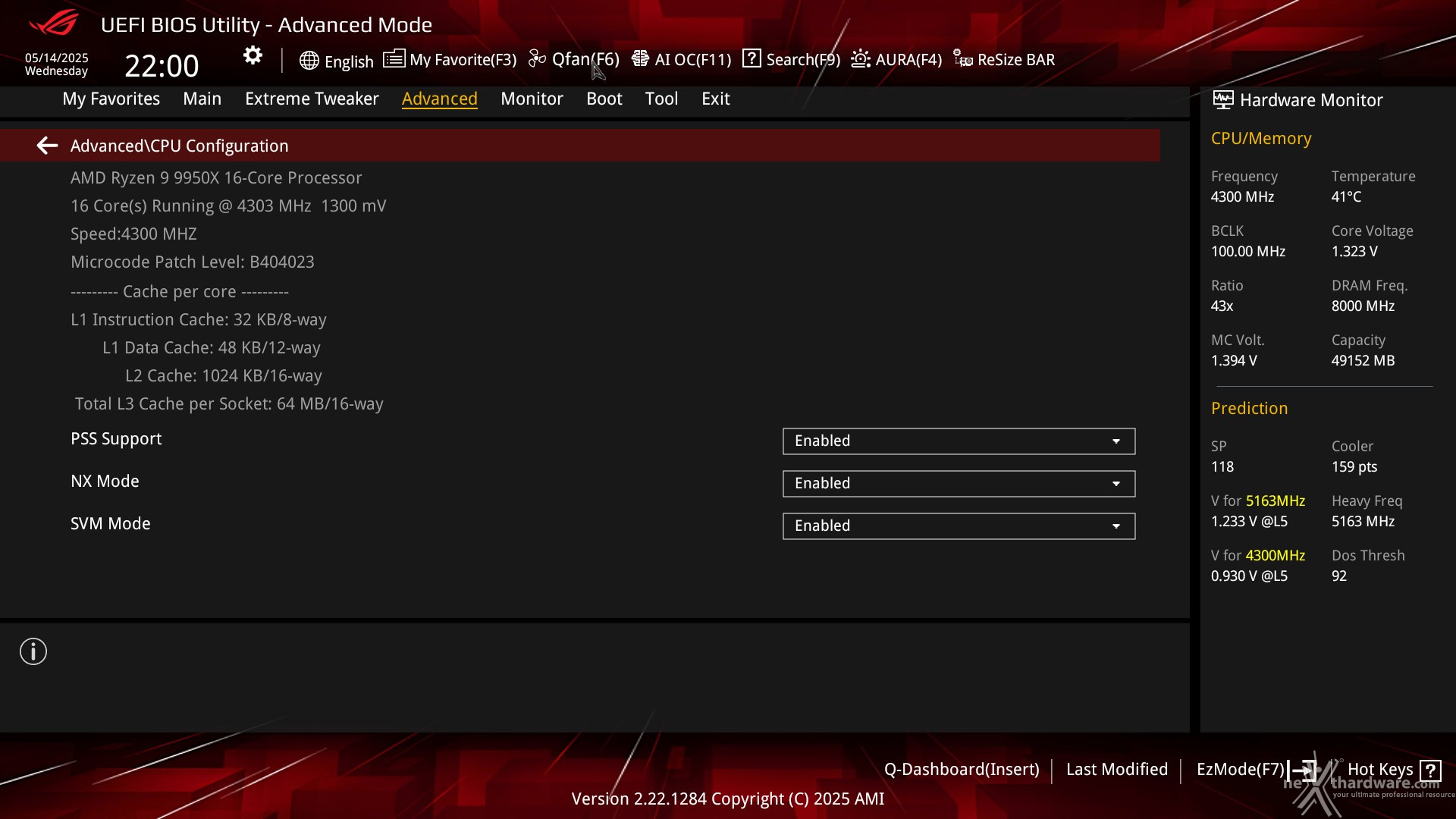The image size is (1456, 819).
Task: Switch to the Extreme Tweaker tab
Action: coord(312,99)
